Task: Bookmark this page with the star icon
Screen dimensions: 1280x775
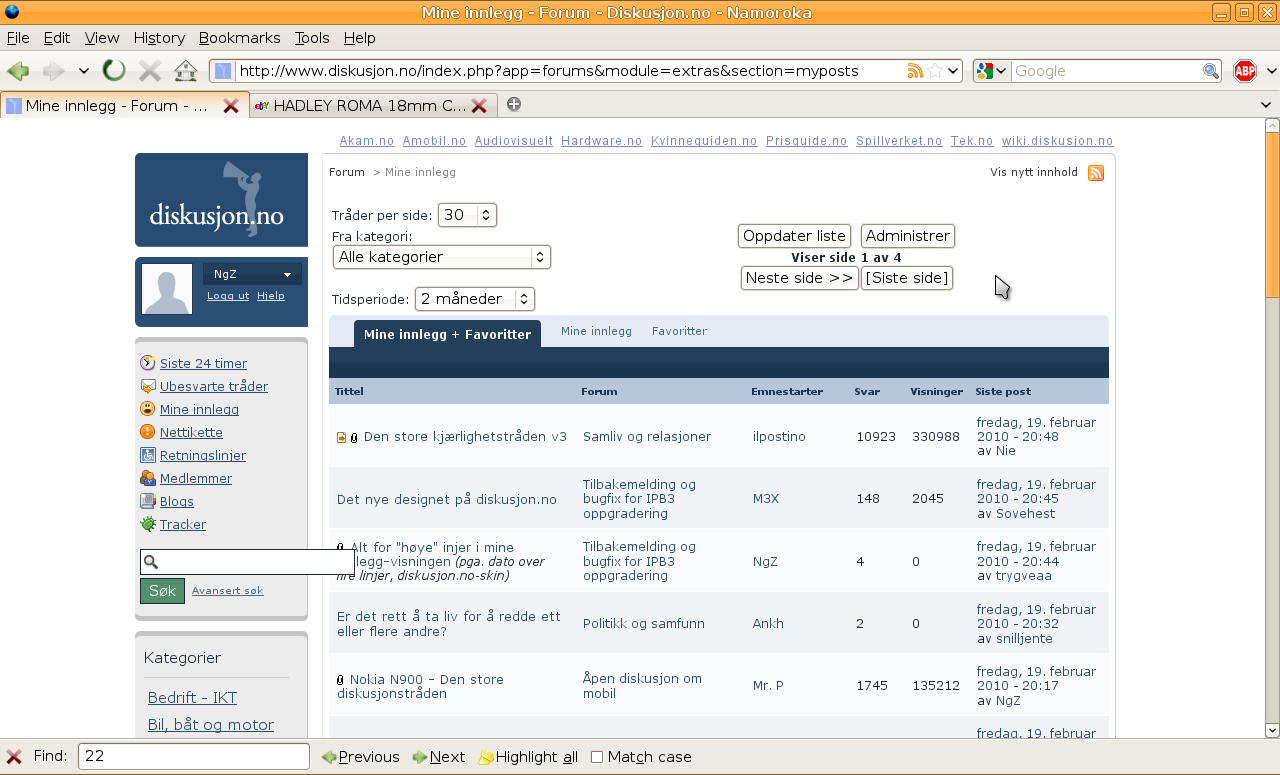Action: pyautogui.click(x=935, y=71)
